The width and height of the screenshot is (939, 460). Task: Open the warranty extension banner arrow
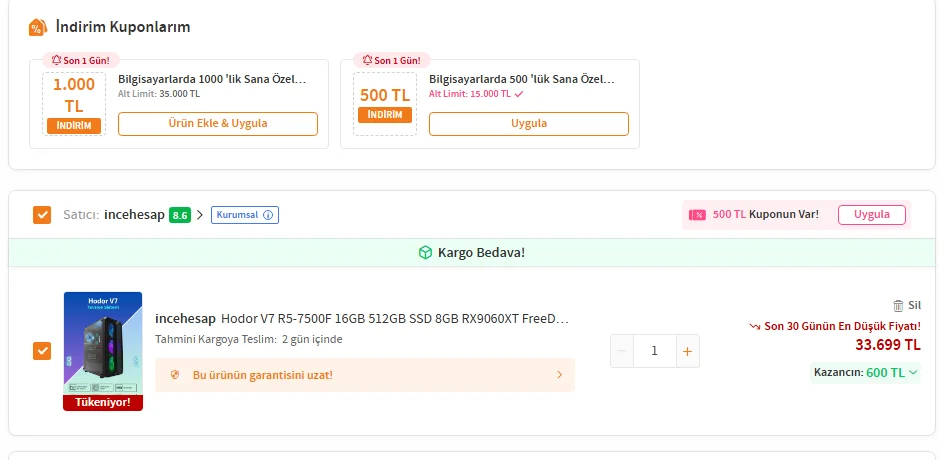click(x=559, y=375)
